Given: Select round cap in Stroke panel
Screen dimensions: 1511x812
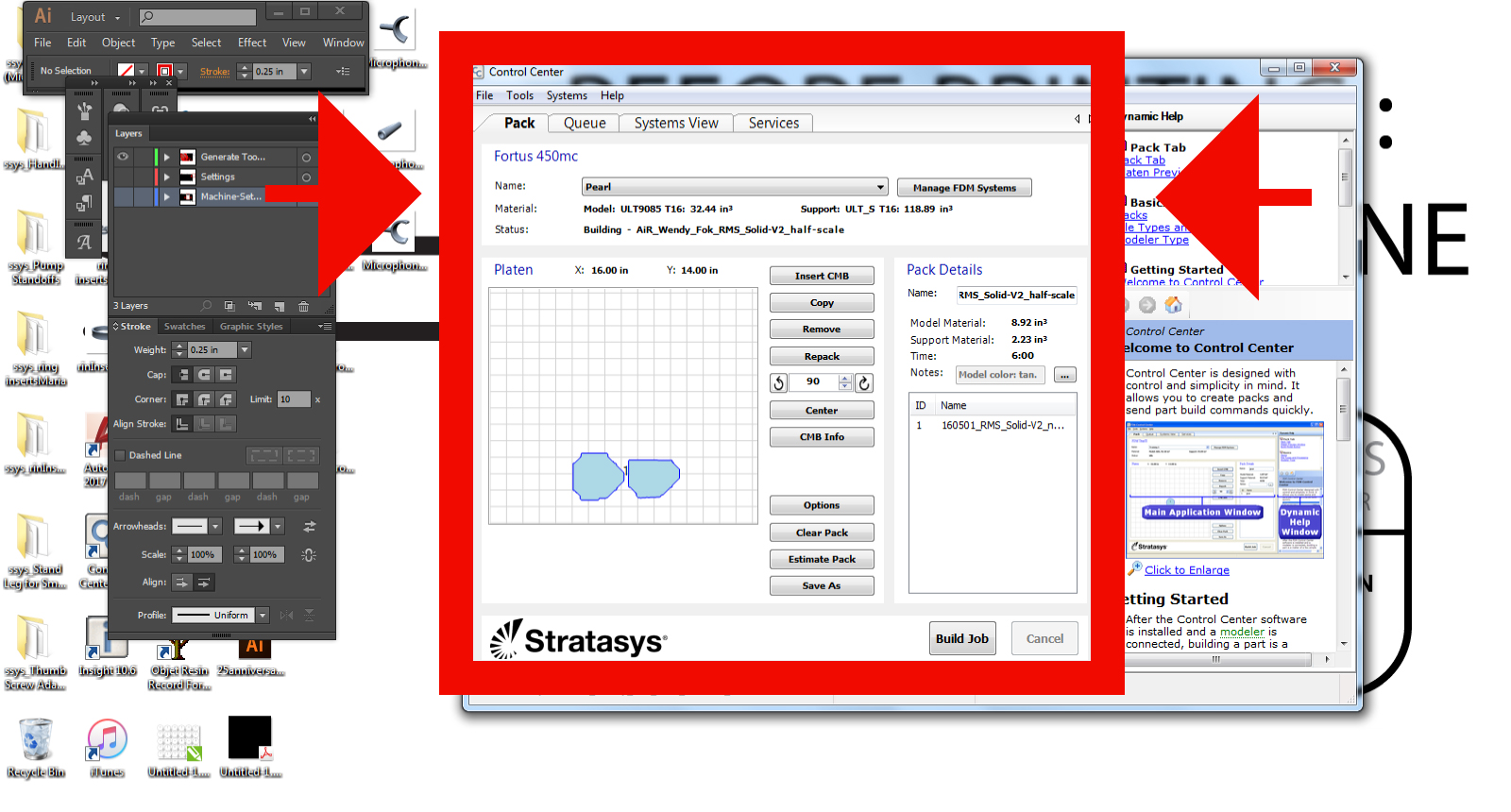Looking at the screenshot, I should [x=204, y=375].
